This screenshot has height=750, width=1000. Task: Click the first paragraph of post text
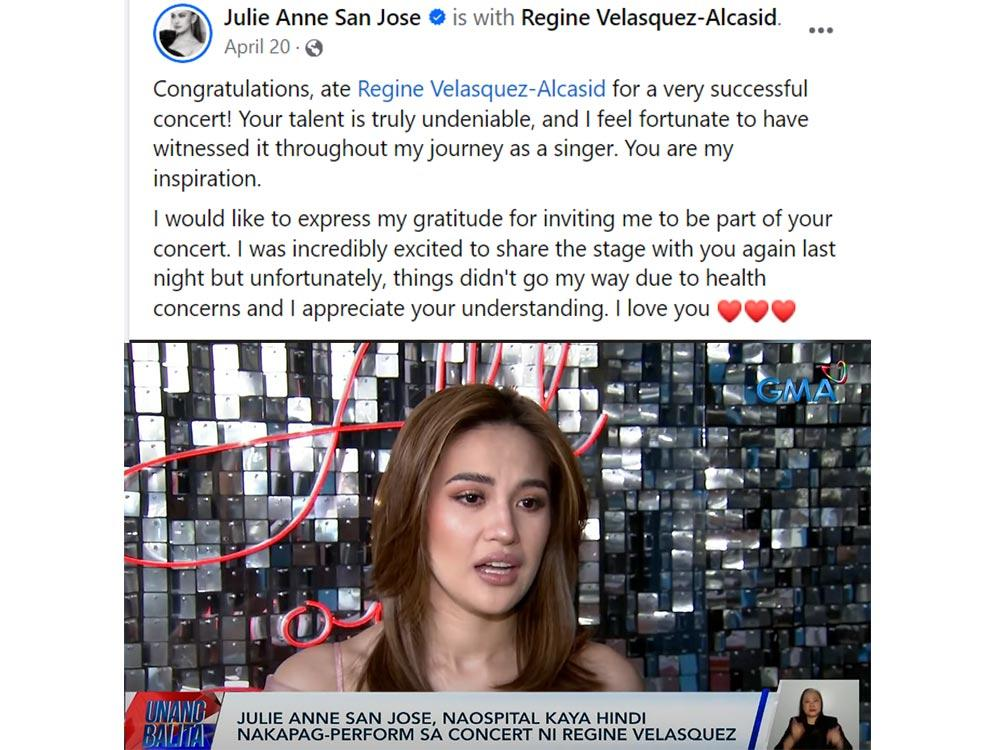coord(481,133)
